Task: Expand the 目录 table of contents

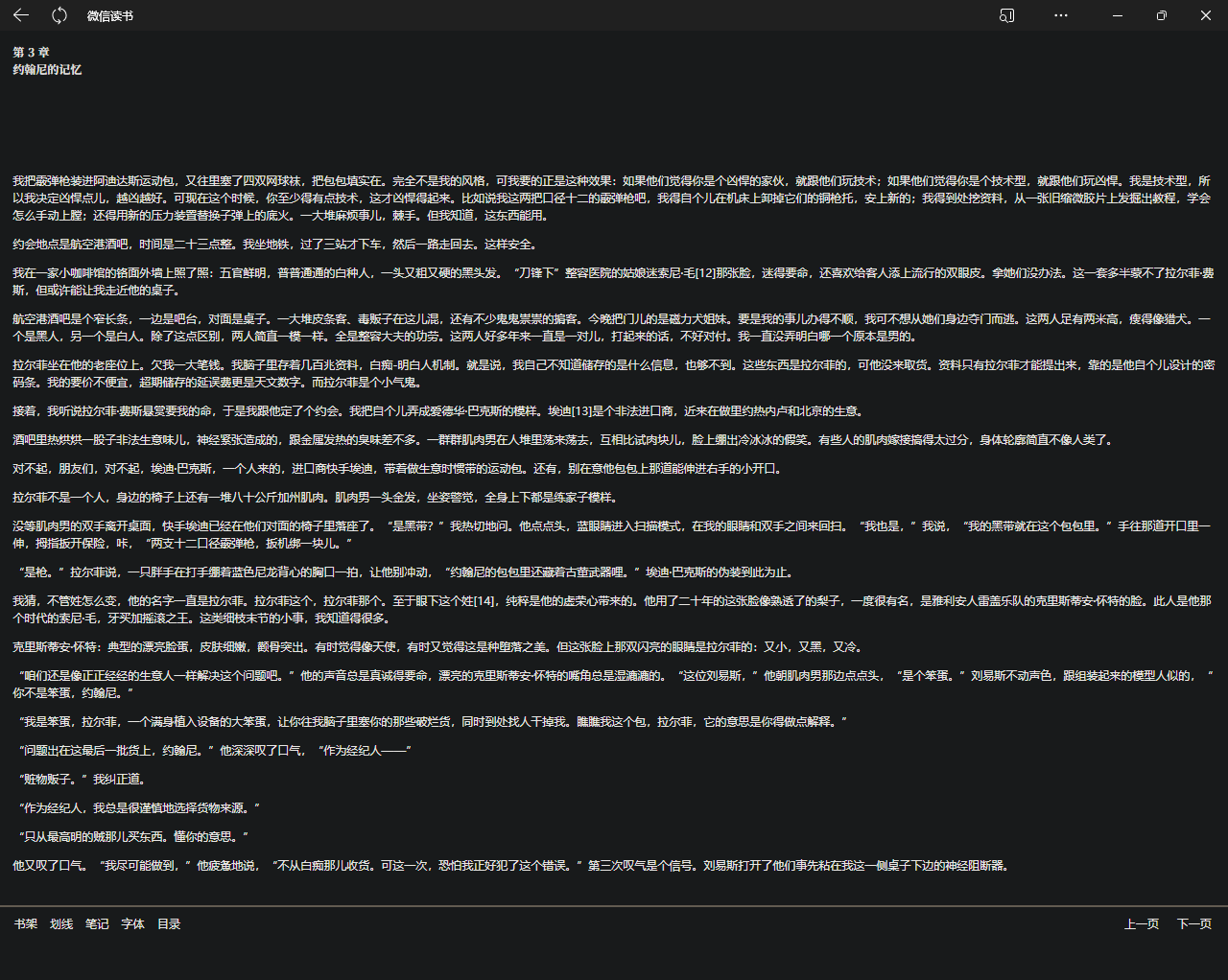Action: point(169,924)
